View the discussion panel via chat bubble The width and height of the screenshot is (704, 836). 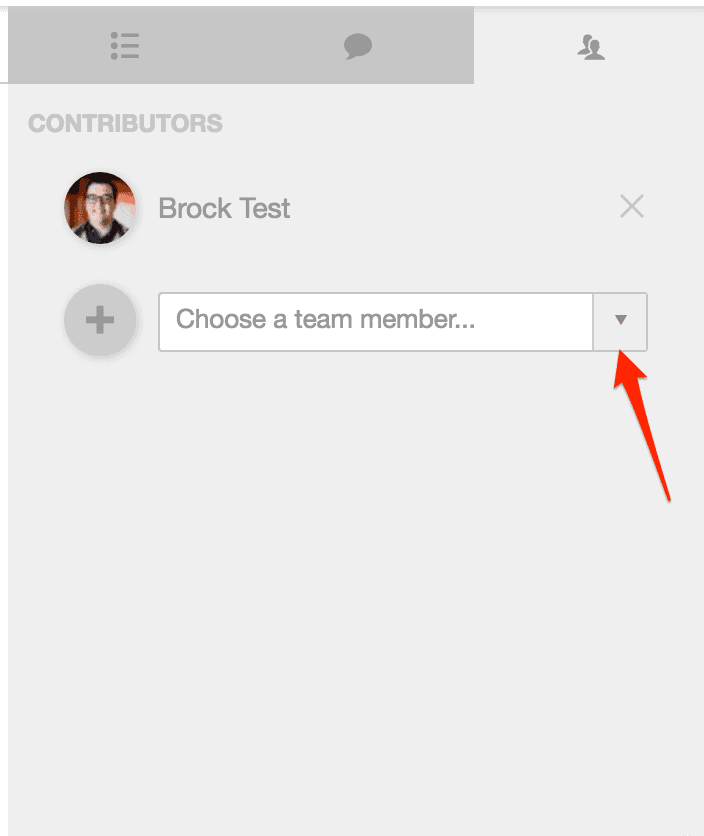coord(358,46)
